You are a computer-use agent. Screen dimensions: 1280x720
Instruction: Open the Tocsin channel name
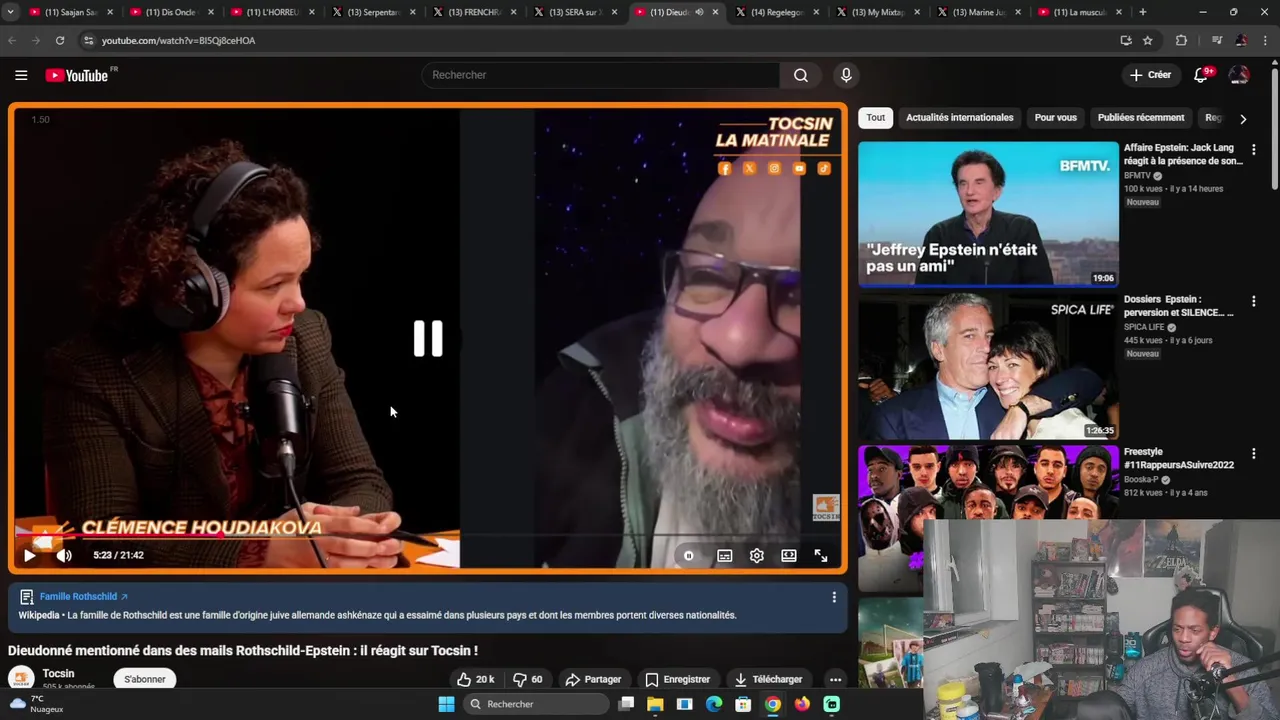(x=58, y=673)
